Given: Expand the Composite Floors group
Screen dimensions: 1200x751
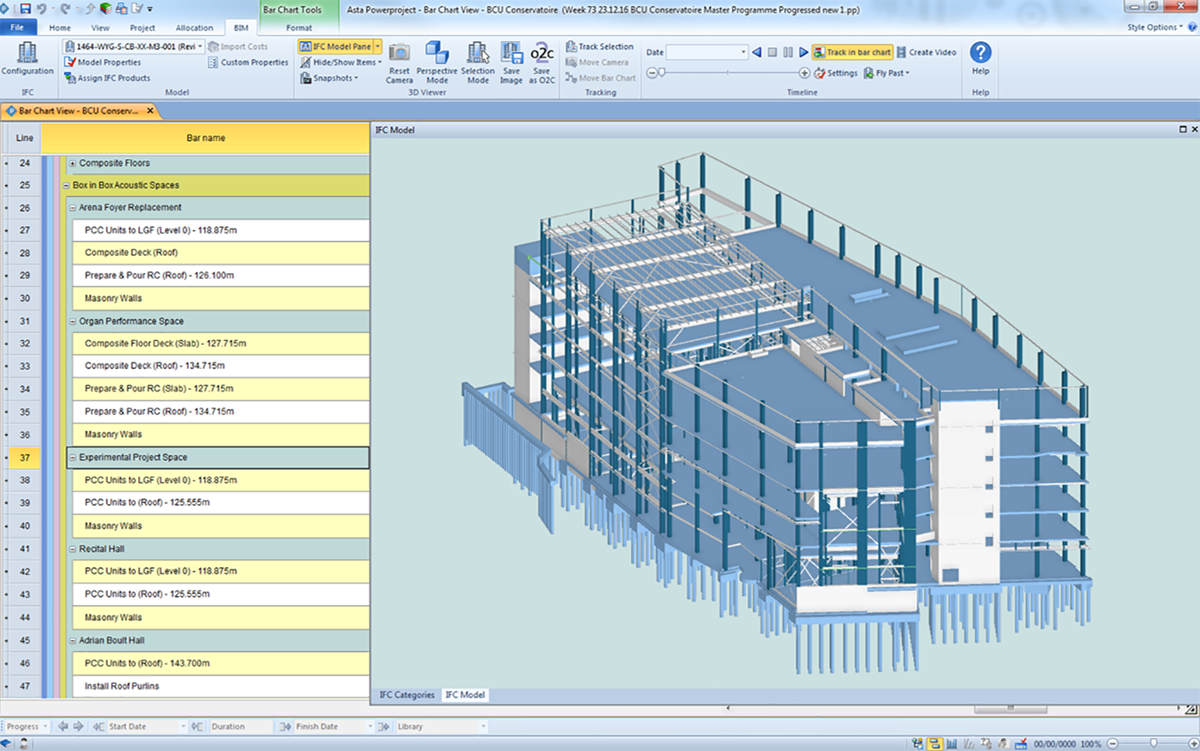Looking at the screenshot, I should [73, 163].
